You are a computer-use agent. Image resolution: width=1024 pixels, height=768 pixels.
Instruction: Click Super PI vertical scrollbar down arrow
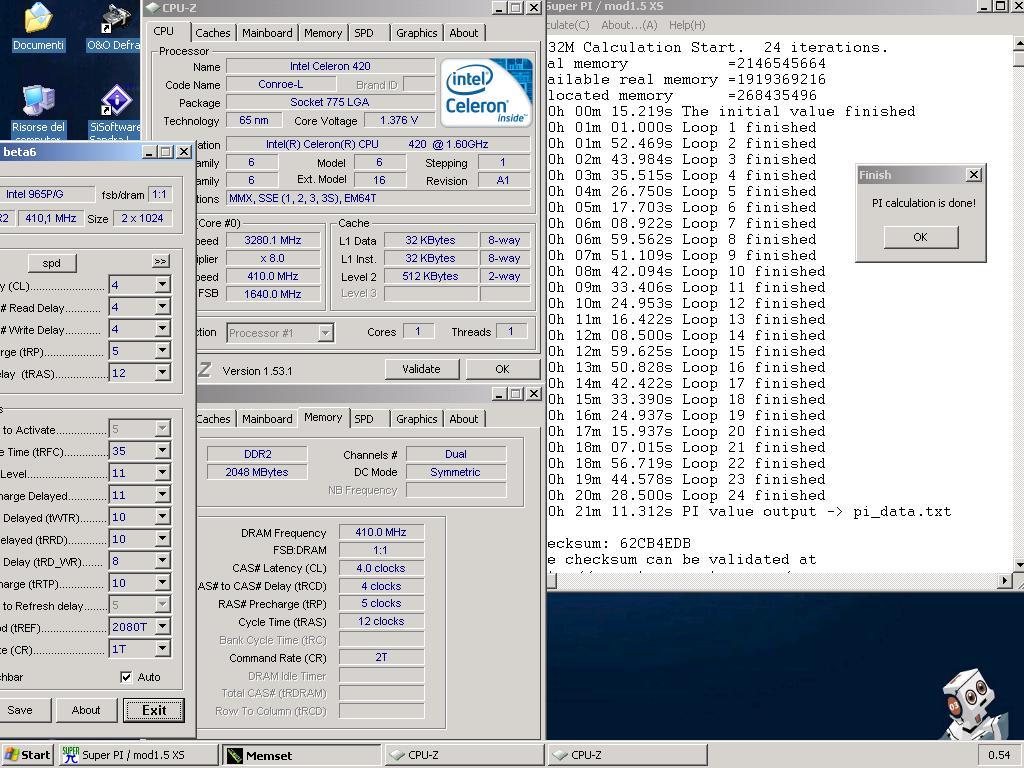coord(1019,564)
